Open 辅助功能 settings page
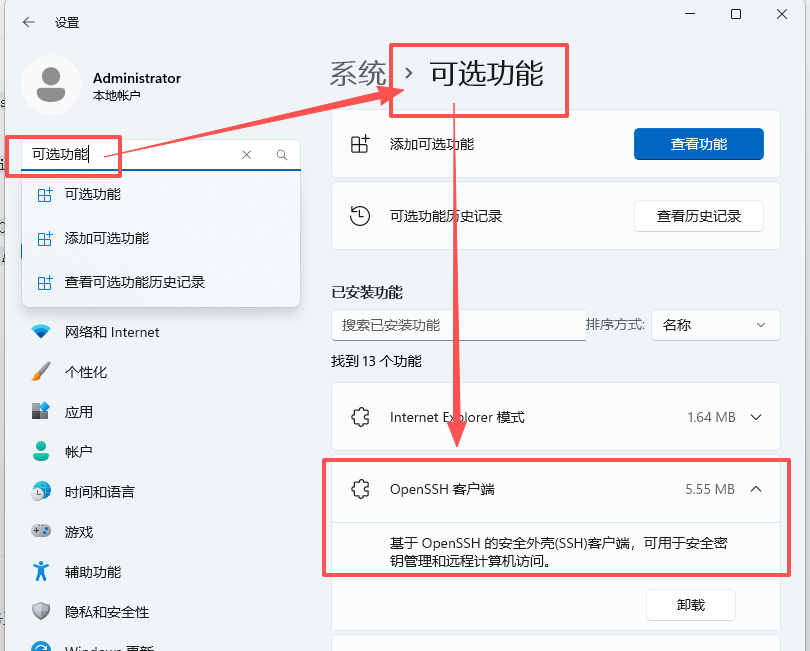Image resolution: width=810 pixels, height=651 pixels. tap(93, 572)
